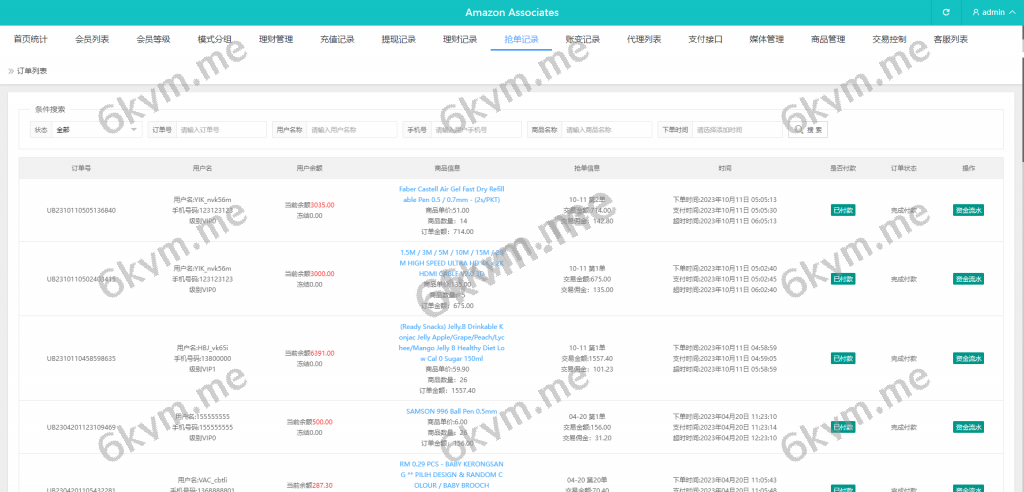Click the username HBJ_vk65i

(214, 348)
